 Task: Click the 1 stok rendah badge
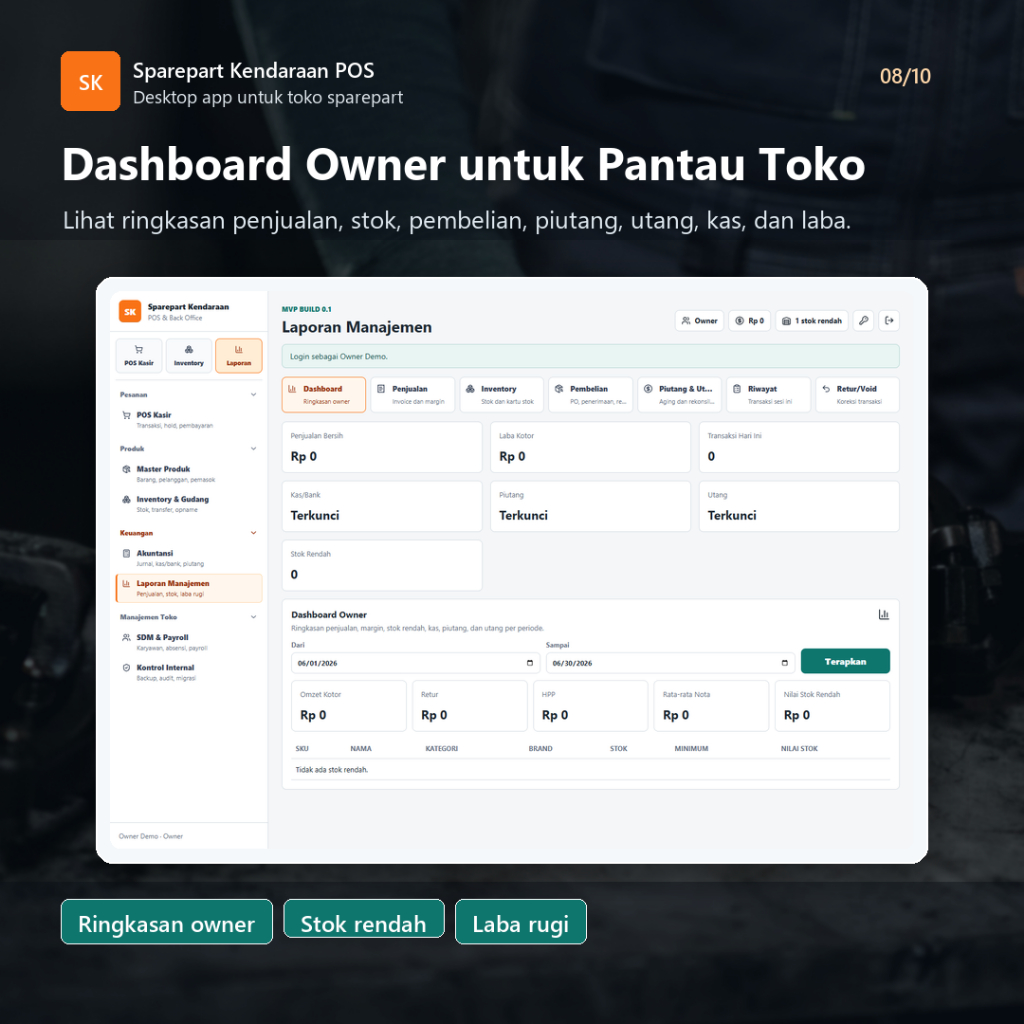tap(812, 321)
